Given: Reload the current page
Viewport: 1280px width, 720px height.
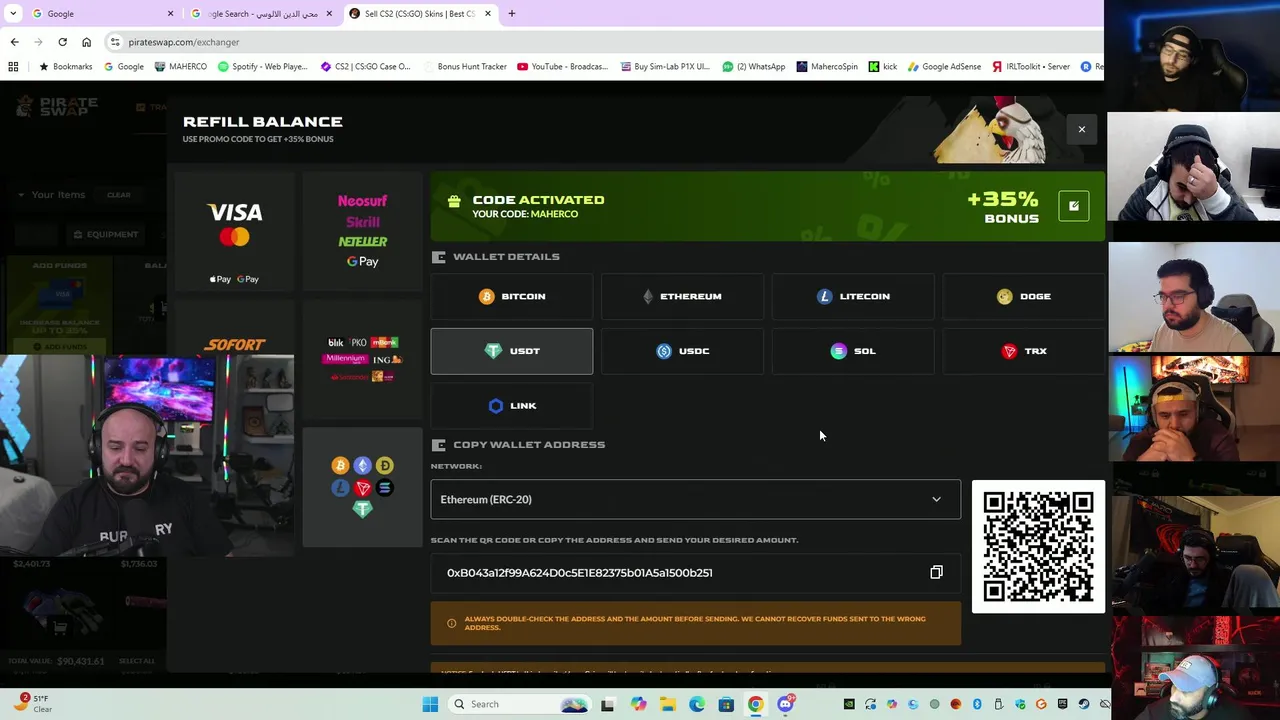Looking at the screenshot, I should click(x=62, y=42).
